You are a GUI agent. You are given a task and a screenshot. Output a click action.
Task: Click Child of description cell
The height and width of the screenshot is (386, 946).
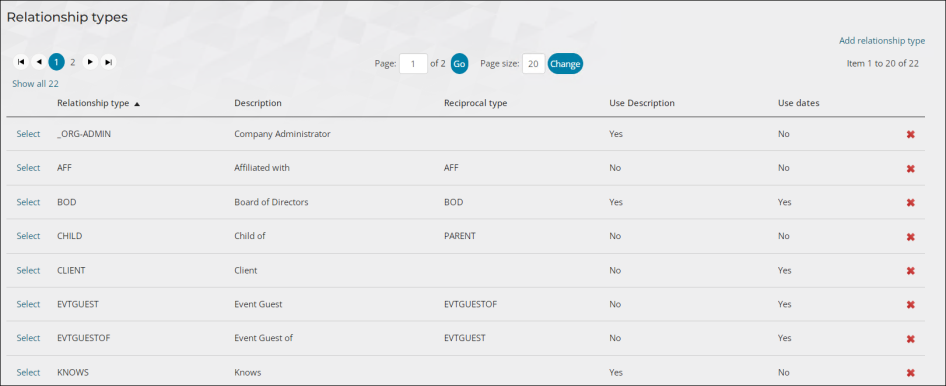[x=250, y=236]
